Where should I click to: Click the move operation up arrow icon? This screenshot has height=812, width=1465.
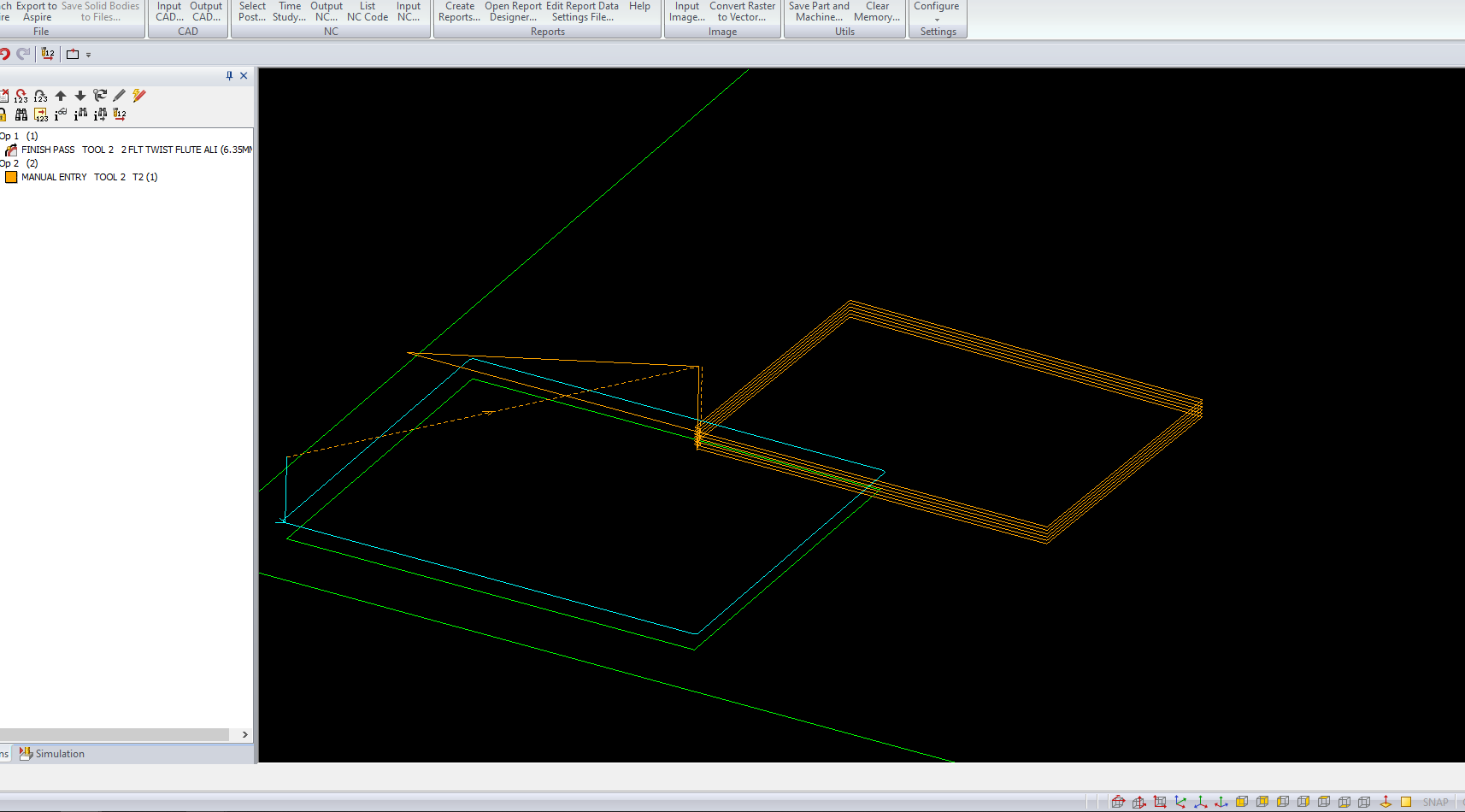pos(61,96)
